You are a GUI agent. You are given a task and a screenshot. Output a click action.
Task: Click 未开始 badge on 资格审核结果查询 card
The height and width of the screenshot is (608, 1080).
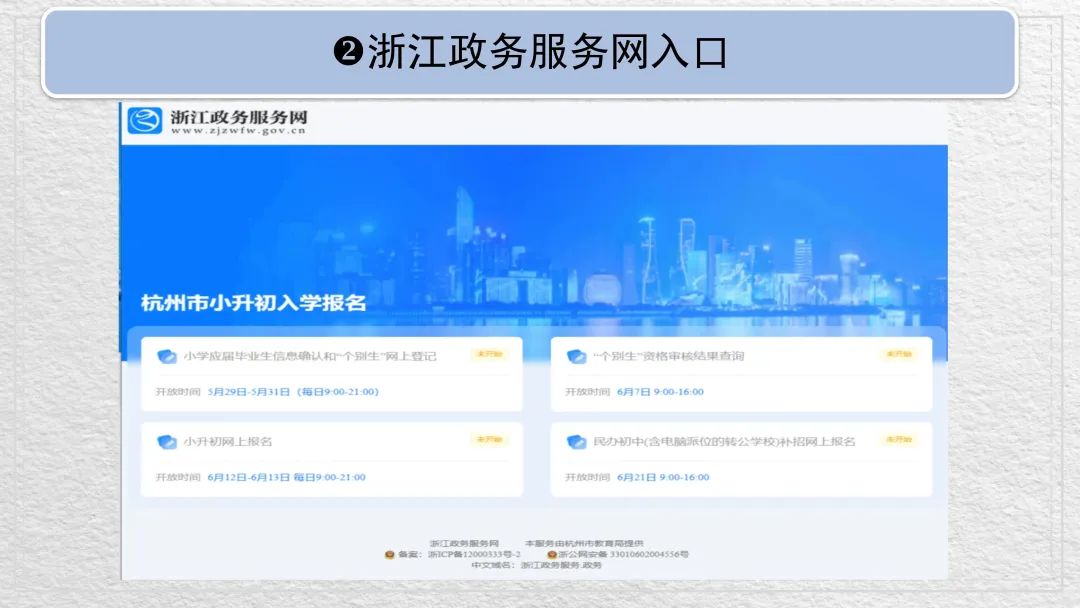click(899, 354)
